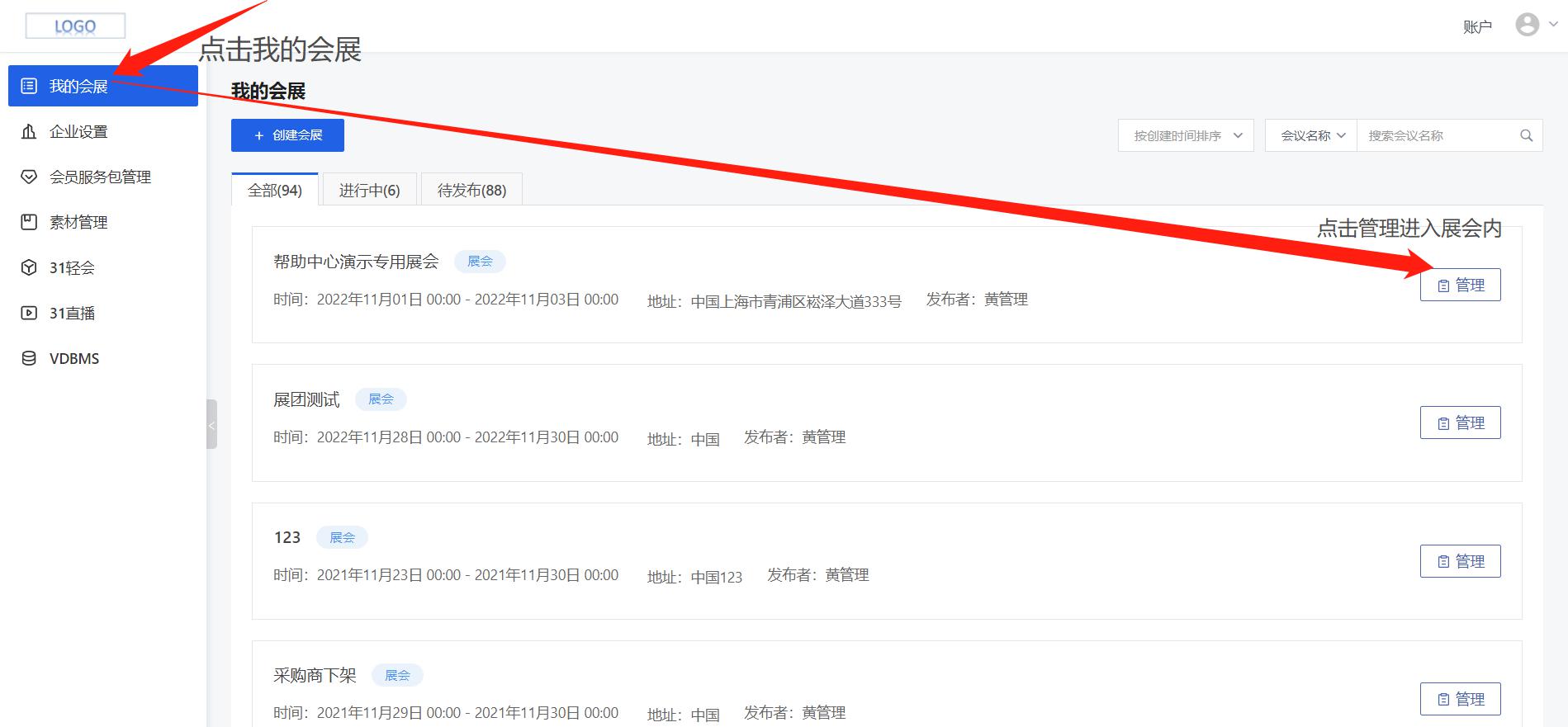1568x727 pixels.
Task: Click the 素材管理 bookmark icon
Action: coord(29,222)
